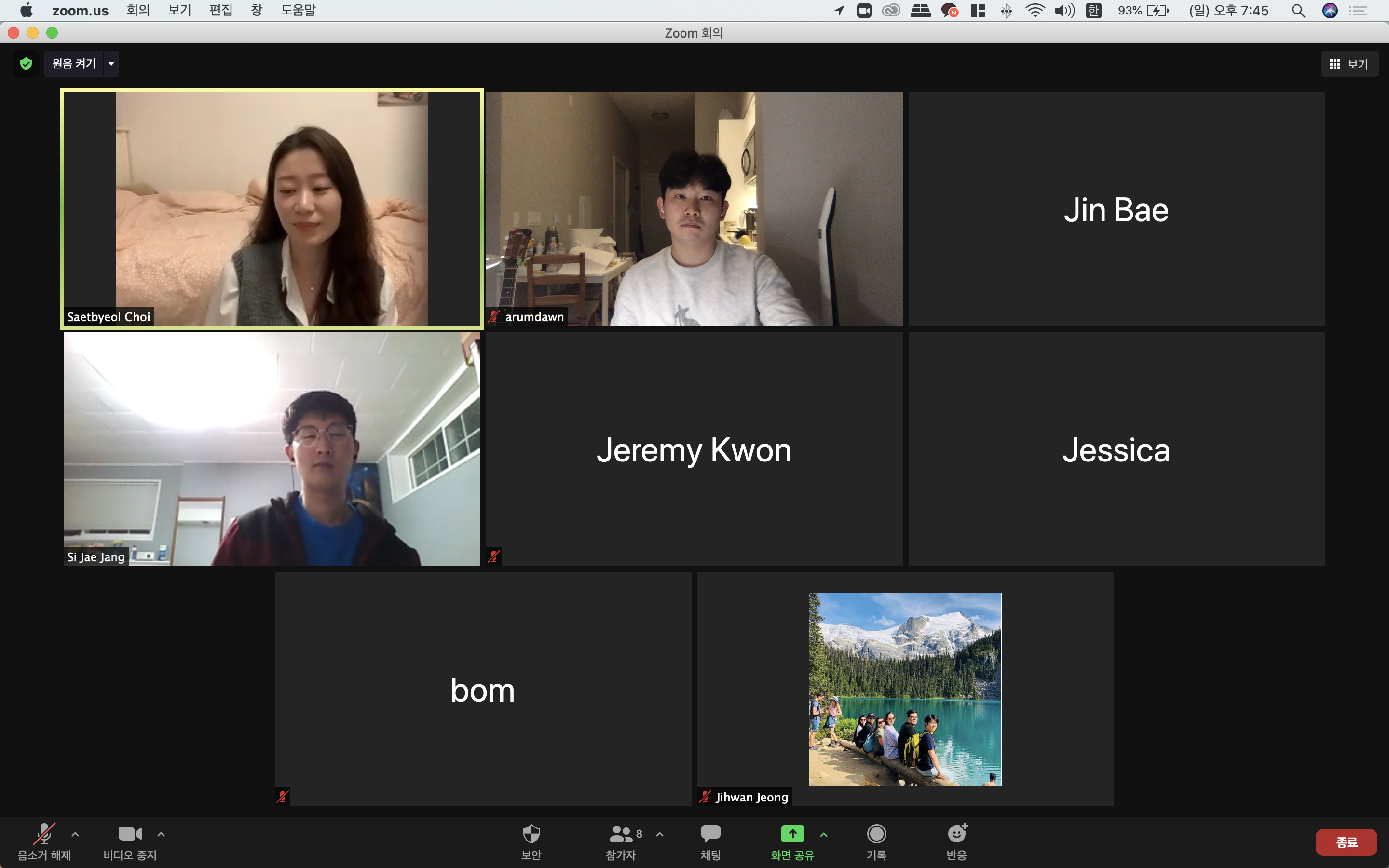Open audio options arrow next to 음소거 해제
The image size is (1389, 868).
coord(75,834)
